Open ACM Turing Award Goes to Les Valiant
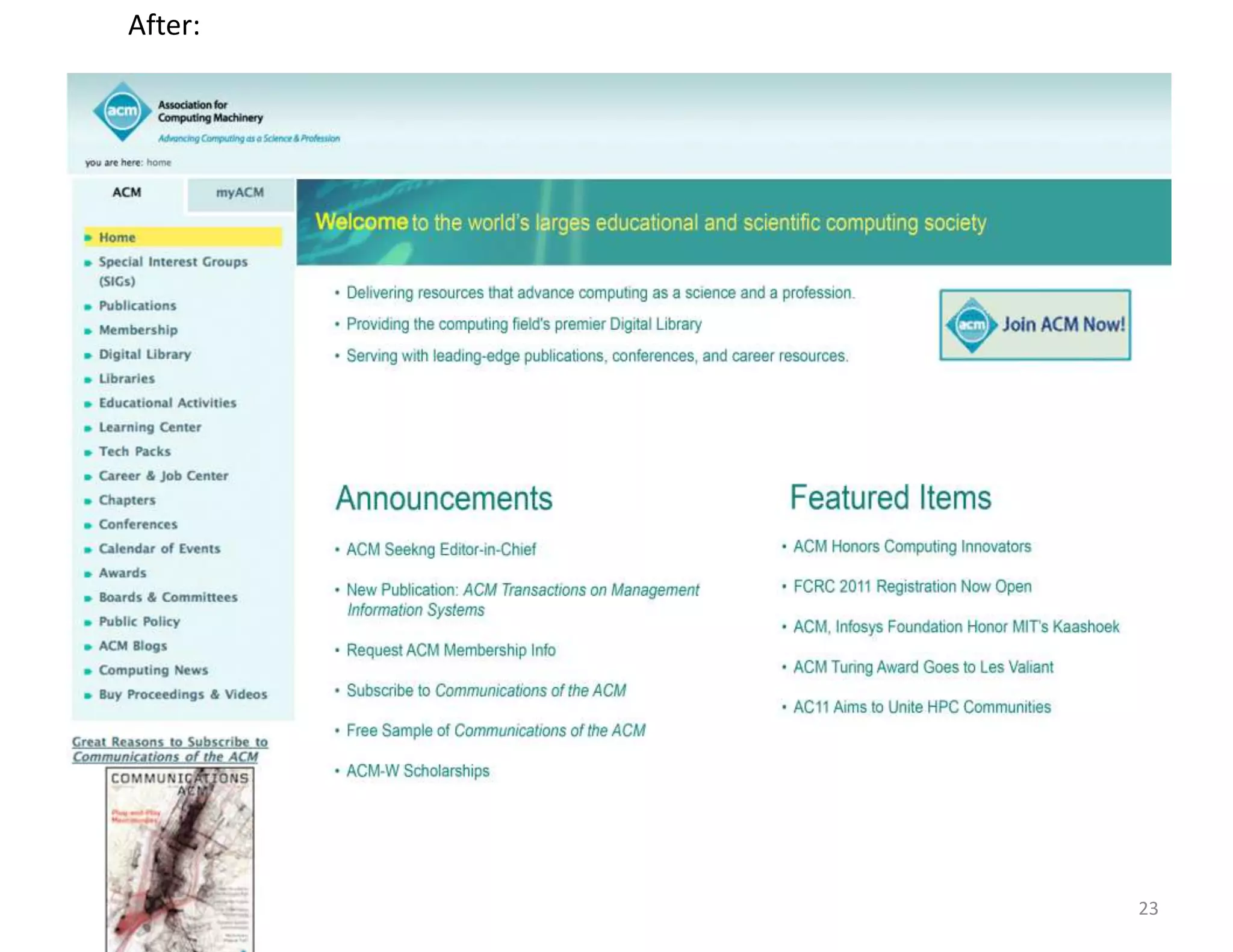This screenshot has width=1233, height=952. coord(923,667)
